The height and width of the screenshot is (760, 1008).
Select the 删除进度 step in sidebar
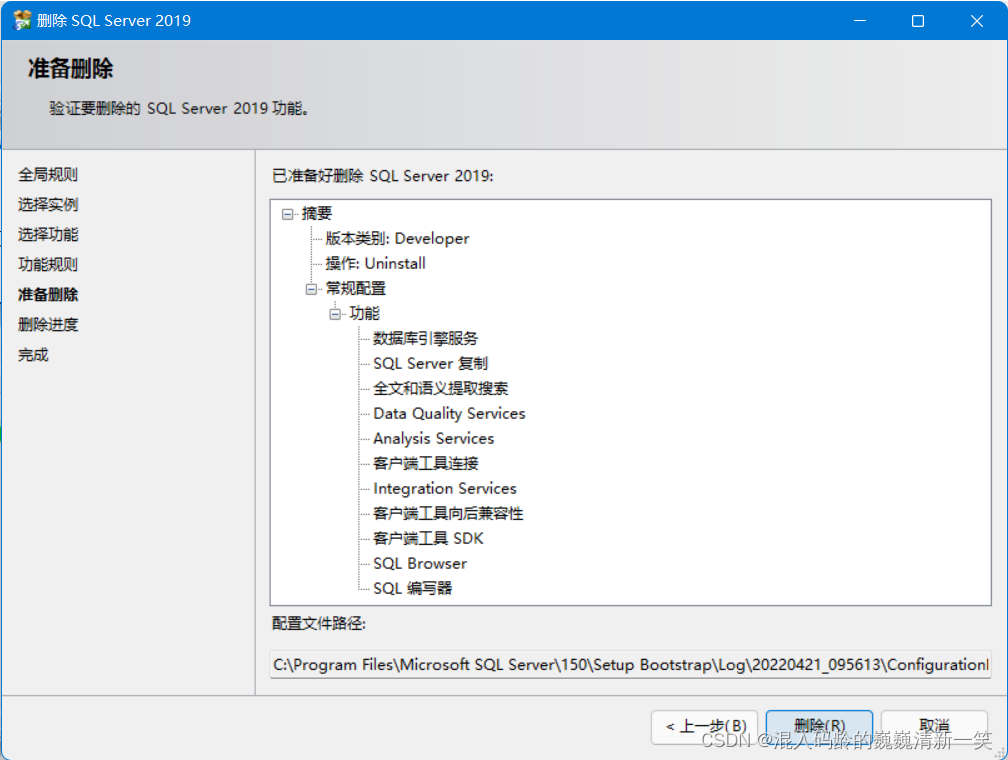pyautogui.click(x=48, y=324)
